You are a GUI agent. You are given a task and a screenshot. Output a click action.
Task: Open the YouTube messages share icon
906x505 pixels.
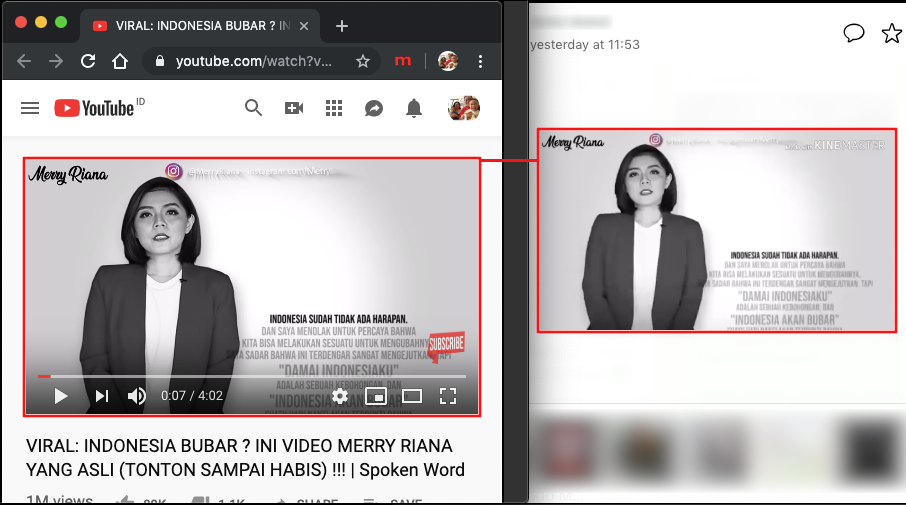[374, 108]
